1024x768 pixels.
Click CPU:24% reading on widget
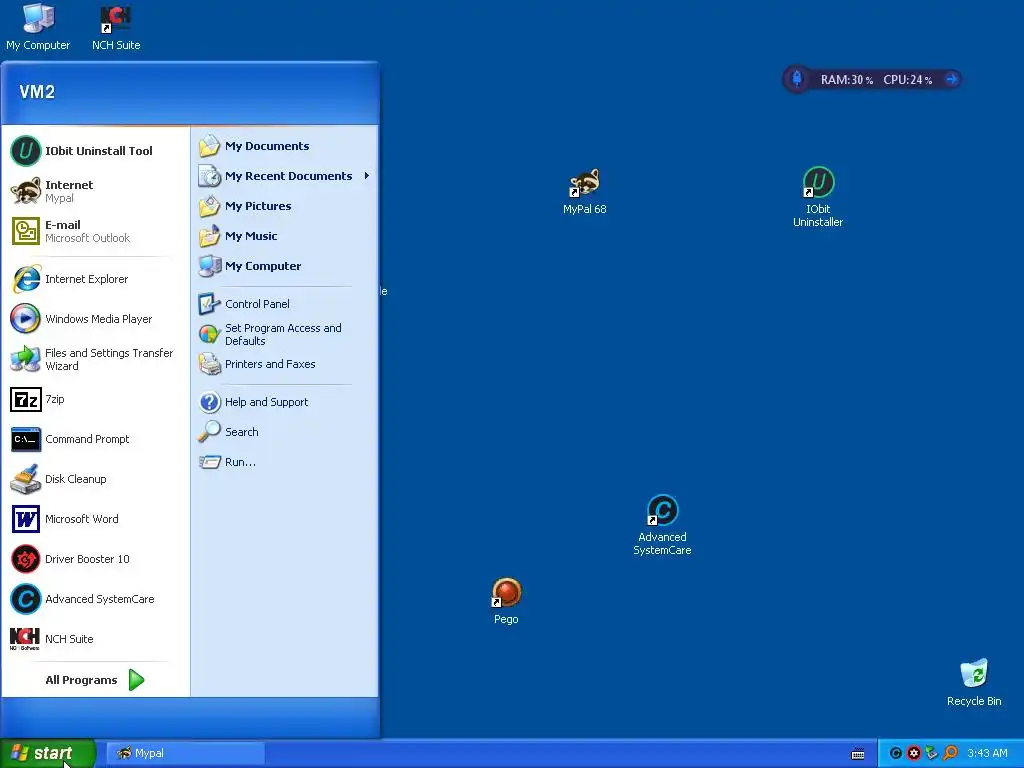pos(908,80)
